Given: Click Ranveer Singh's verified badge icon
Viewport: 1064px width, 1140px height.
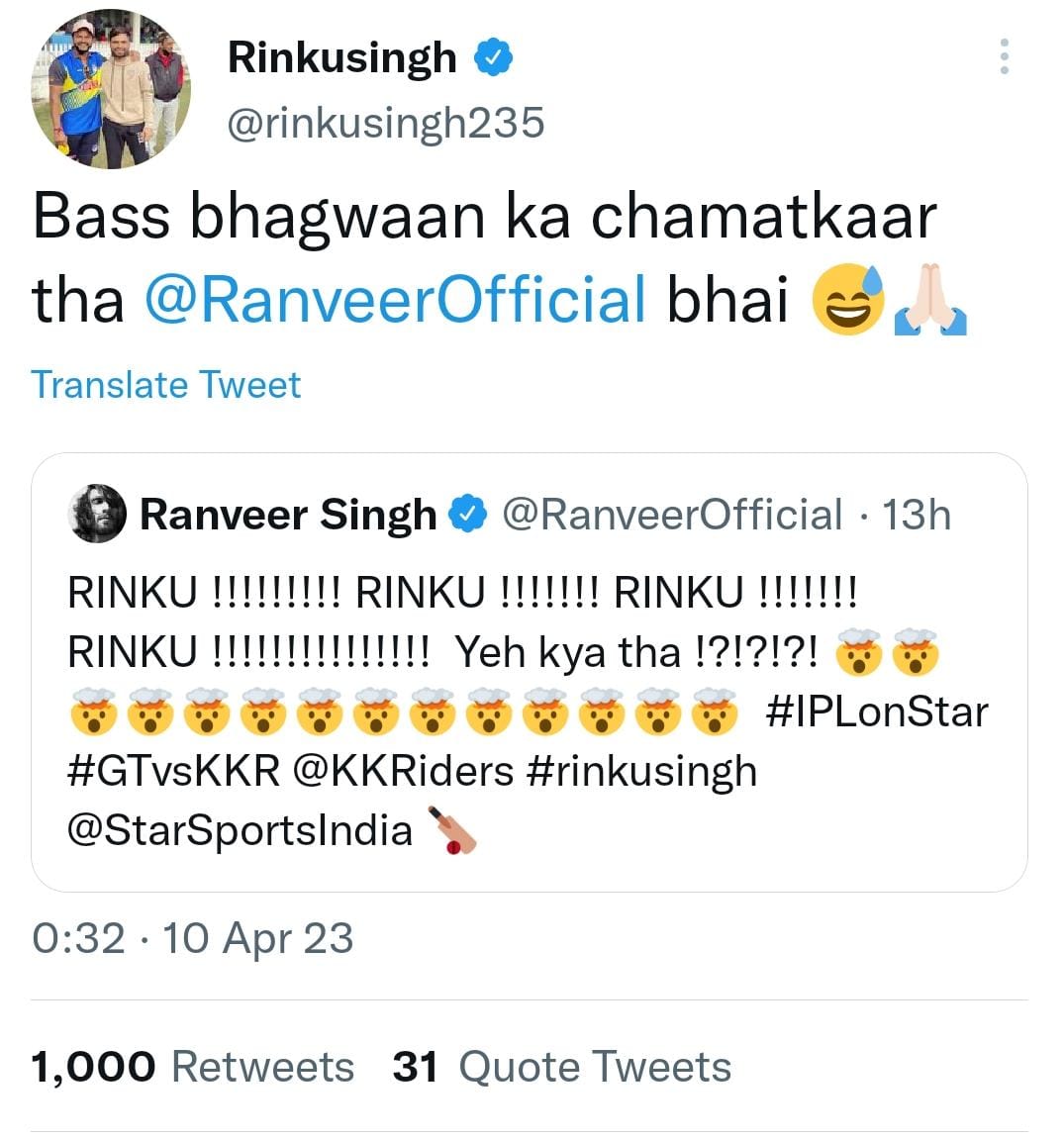Looking at the screenshot, I should pyautogui.click(x=467, y=514).
